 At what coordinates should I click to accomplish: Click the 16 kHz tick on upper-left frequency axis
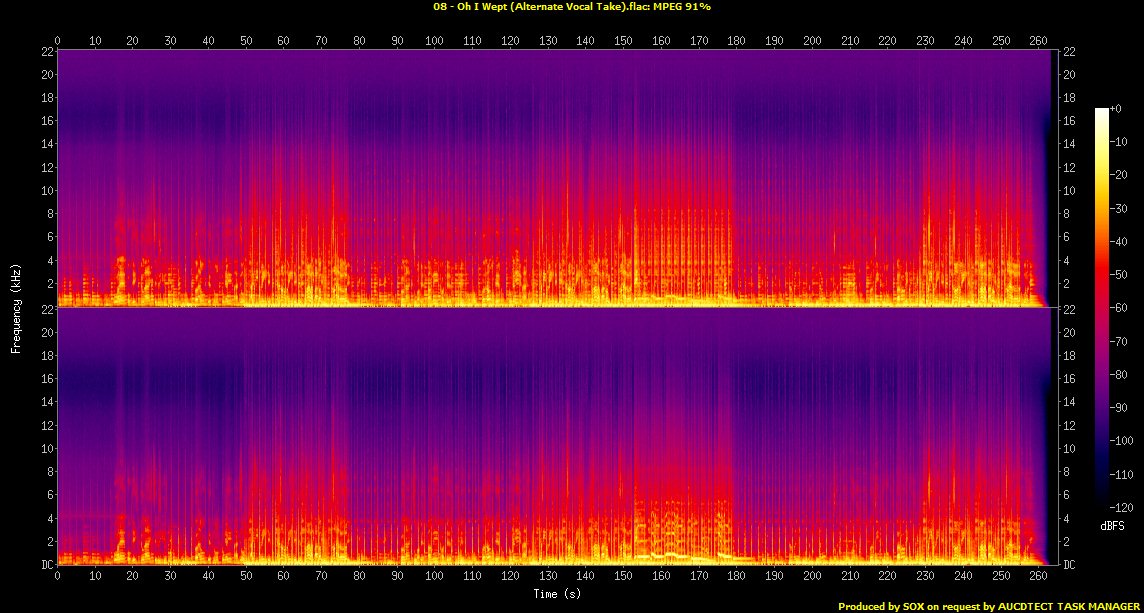[x=46, y=121]
